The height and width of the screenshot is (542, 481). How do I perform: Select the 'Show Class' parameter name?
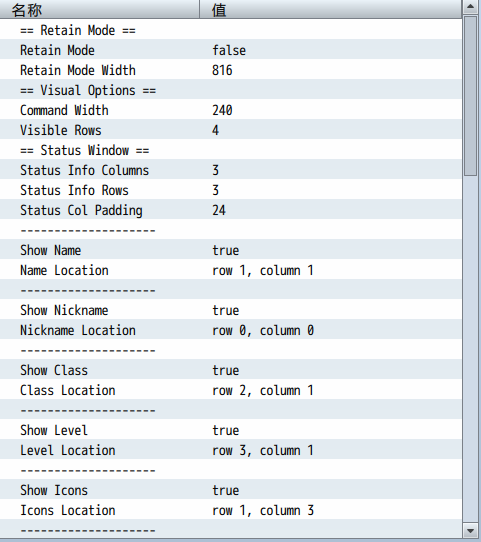pyautogui.click(x=54, y=371)
